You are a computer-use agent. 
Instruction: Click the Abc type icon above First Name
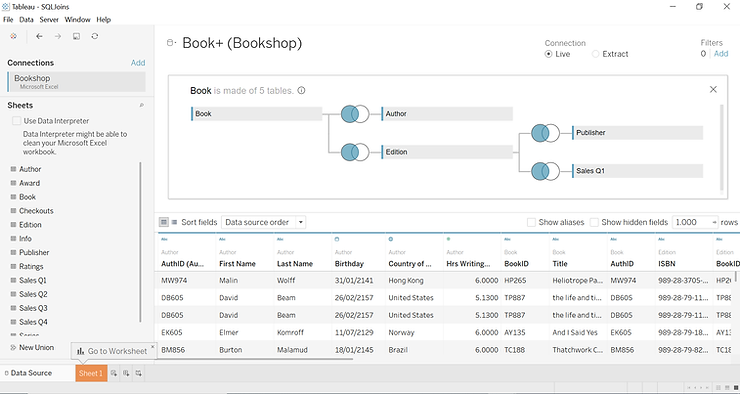point(222,239)
